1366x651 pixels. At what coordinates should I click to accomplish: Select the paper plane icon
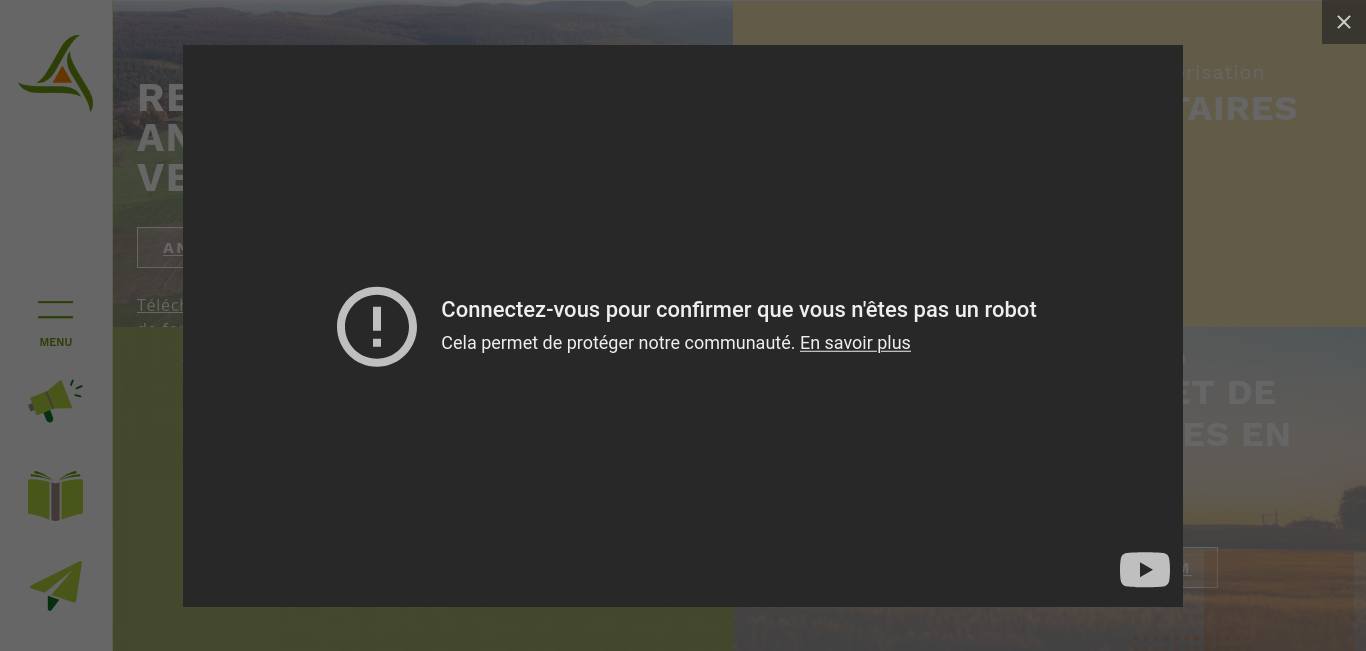coord(56,585)
